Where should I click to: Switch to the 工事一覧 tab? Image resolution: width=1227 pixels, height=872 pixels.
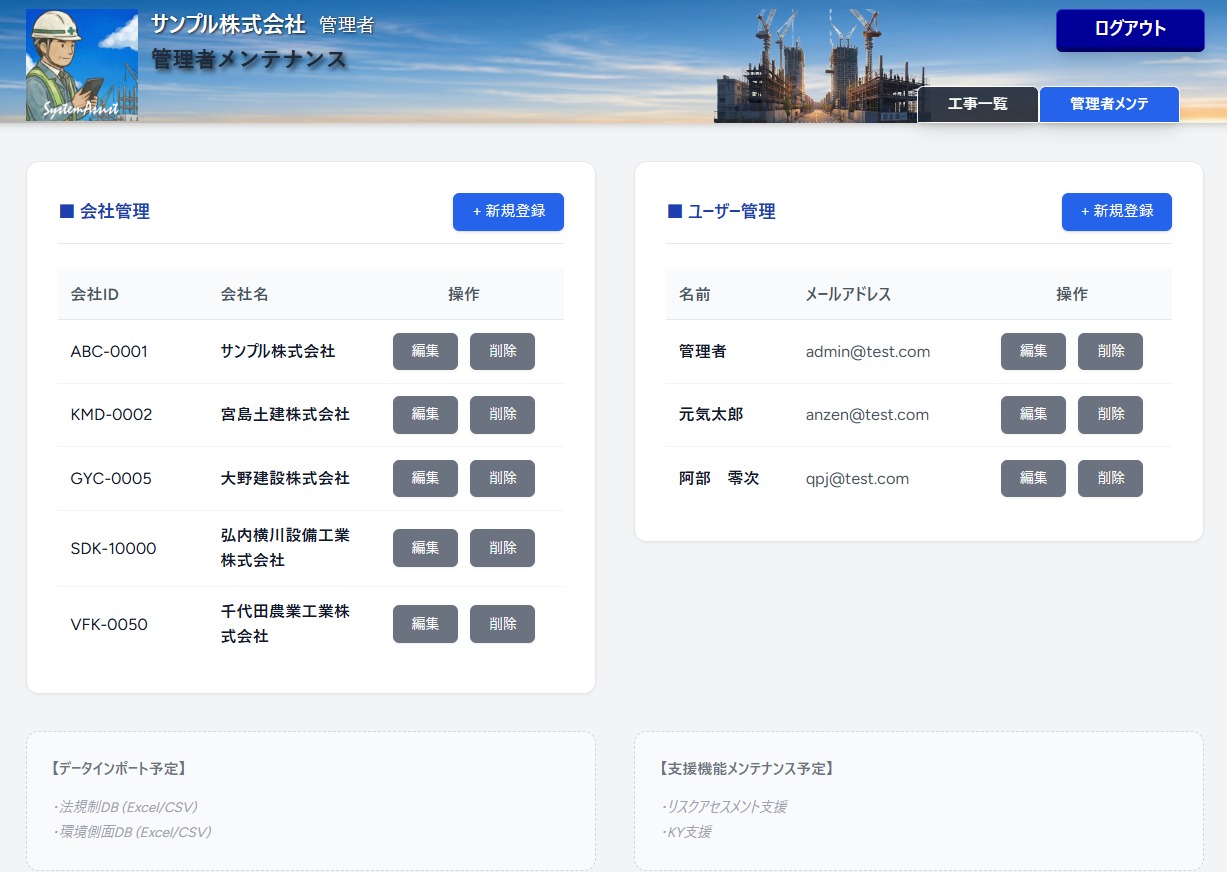click(977, 104)
